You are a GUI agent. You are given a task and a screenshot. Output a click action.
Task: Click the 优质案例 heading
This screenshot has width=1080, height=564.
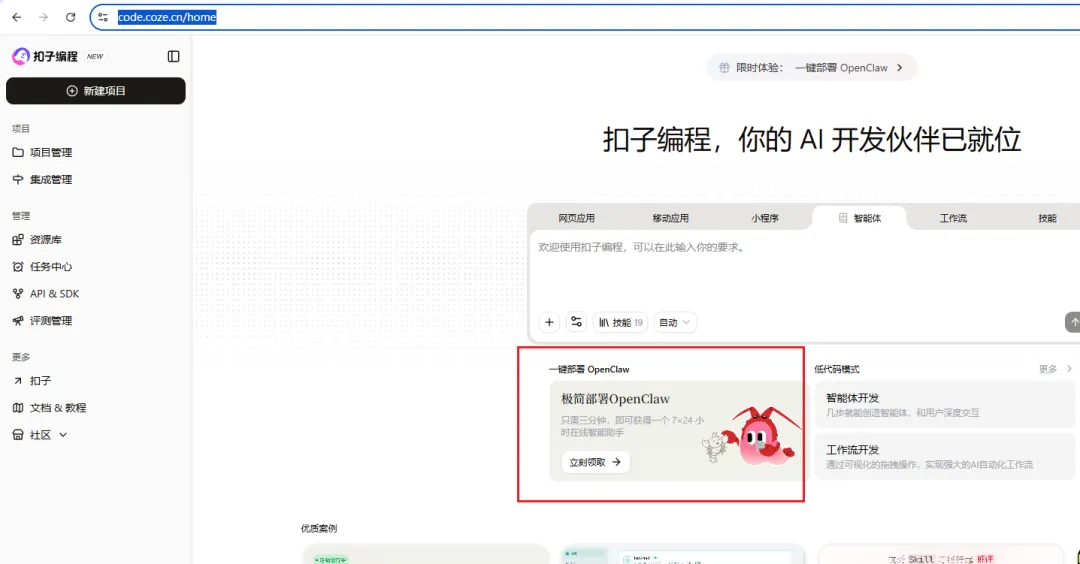tap(319, 528)
